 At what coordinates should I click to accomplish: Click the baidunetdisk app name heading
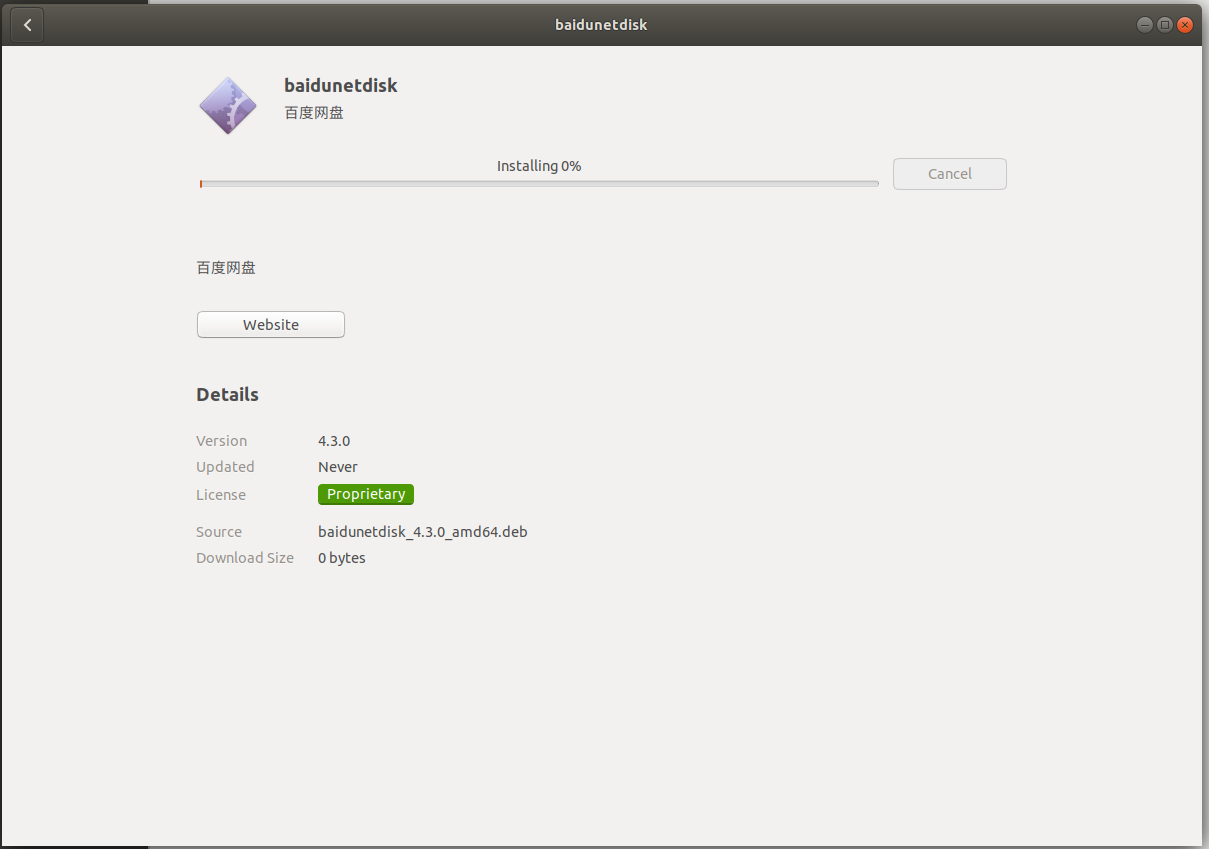(x=341, y=86)
